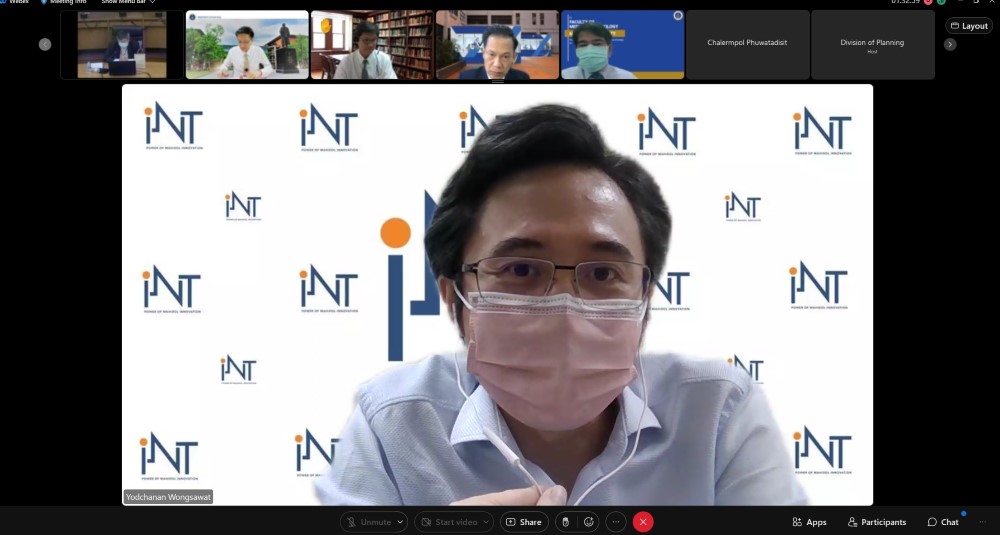
Task: Start video with the camera button
Action: (449, 522)
